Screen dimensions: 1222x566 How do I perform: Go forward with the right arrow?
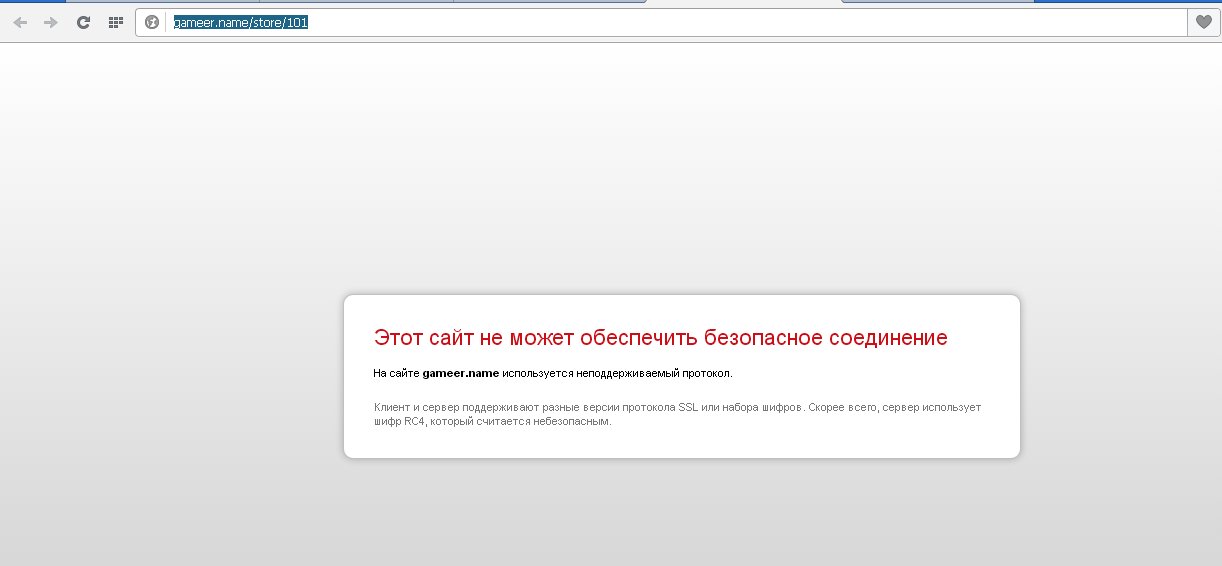(x=51, y=22)
